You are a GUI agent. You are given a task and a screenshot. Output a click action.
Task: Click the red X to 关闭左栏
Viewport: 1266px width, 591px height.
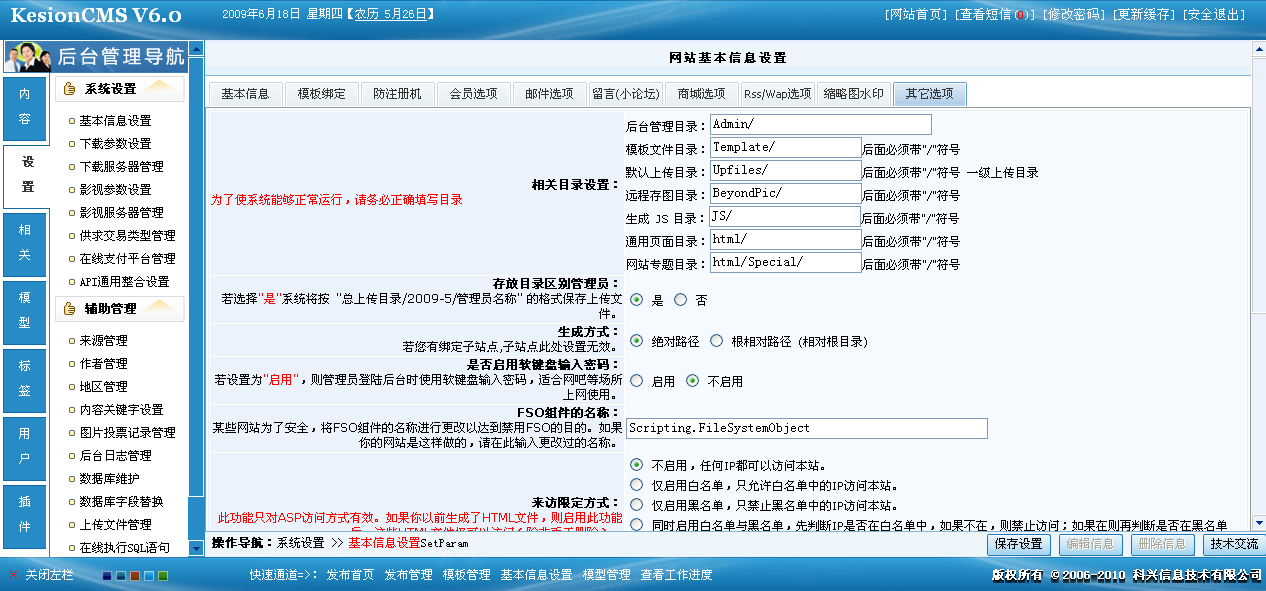14,575
